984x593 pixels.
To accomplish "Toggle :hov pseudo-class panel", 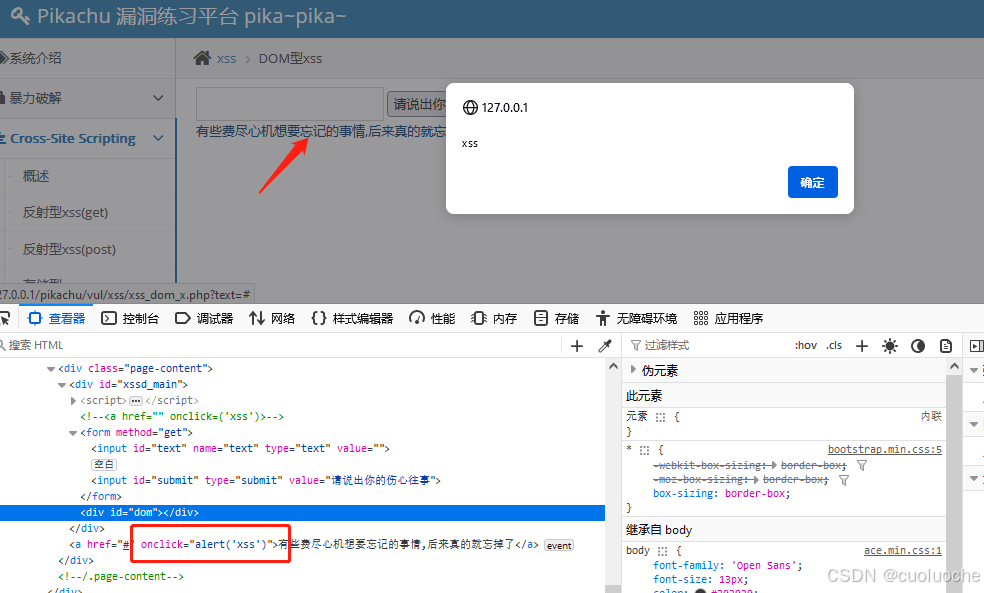I will pos(806,345).
